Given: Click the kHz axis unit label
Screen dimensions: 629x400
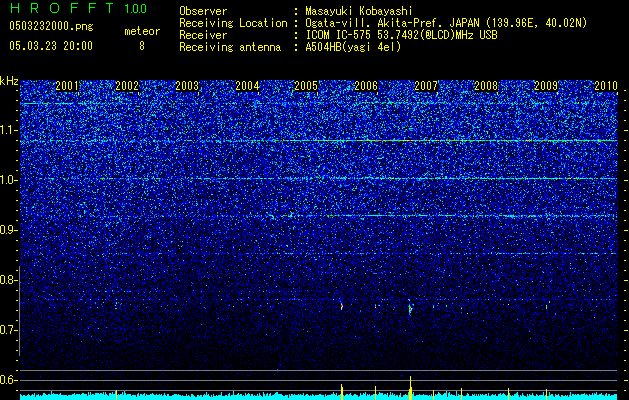Looking at the screenshot, I should tap(9, 81).
